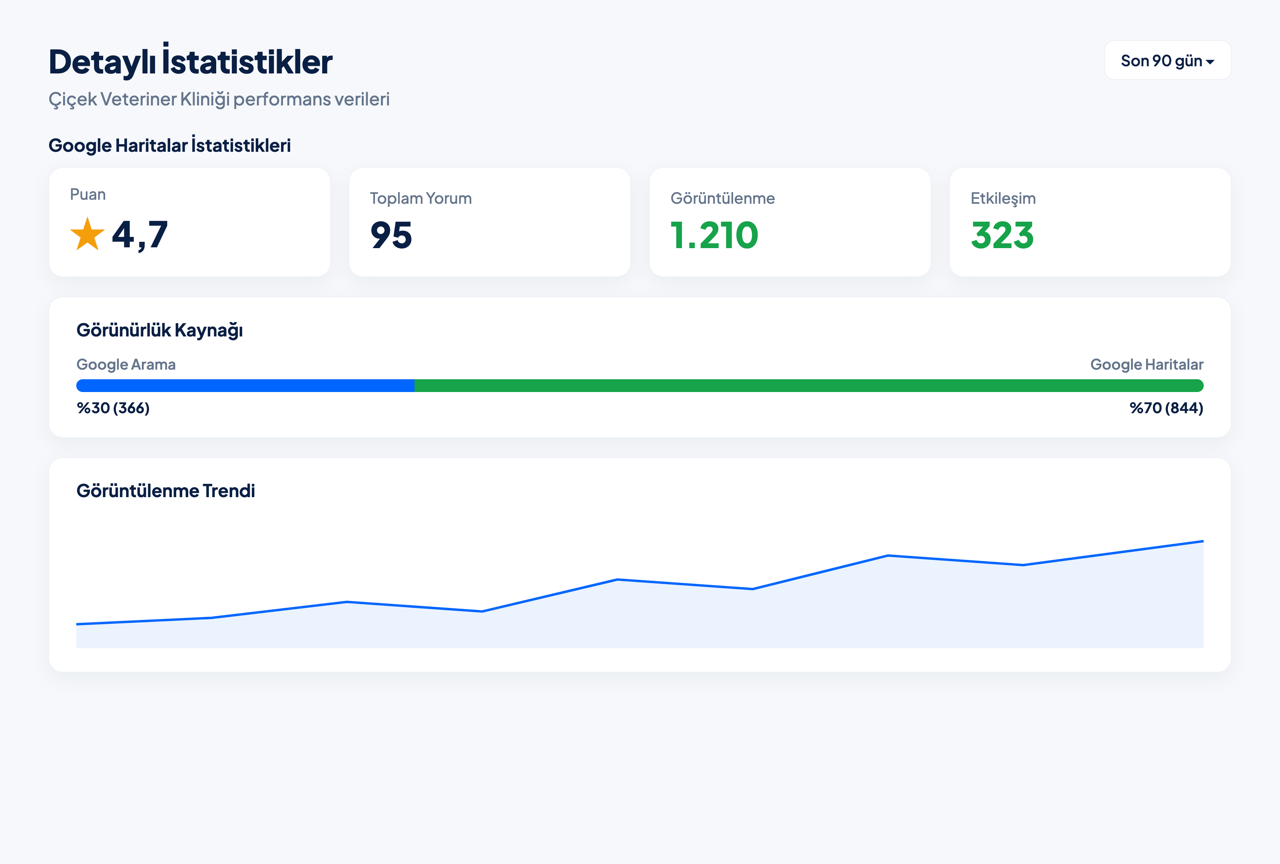Open the Görüntülenme 1.210 card
The image size is (1280, 864).
pos(790,222)
